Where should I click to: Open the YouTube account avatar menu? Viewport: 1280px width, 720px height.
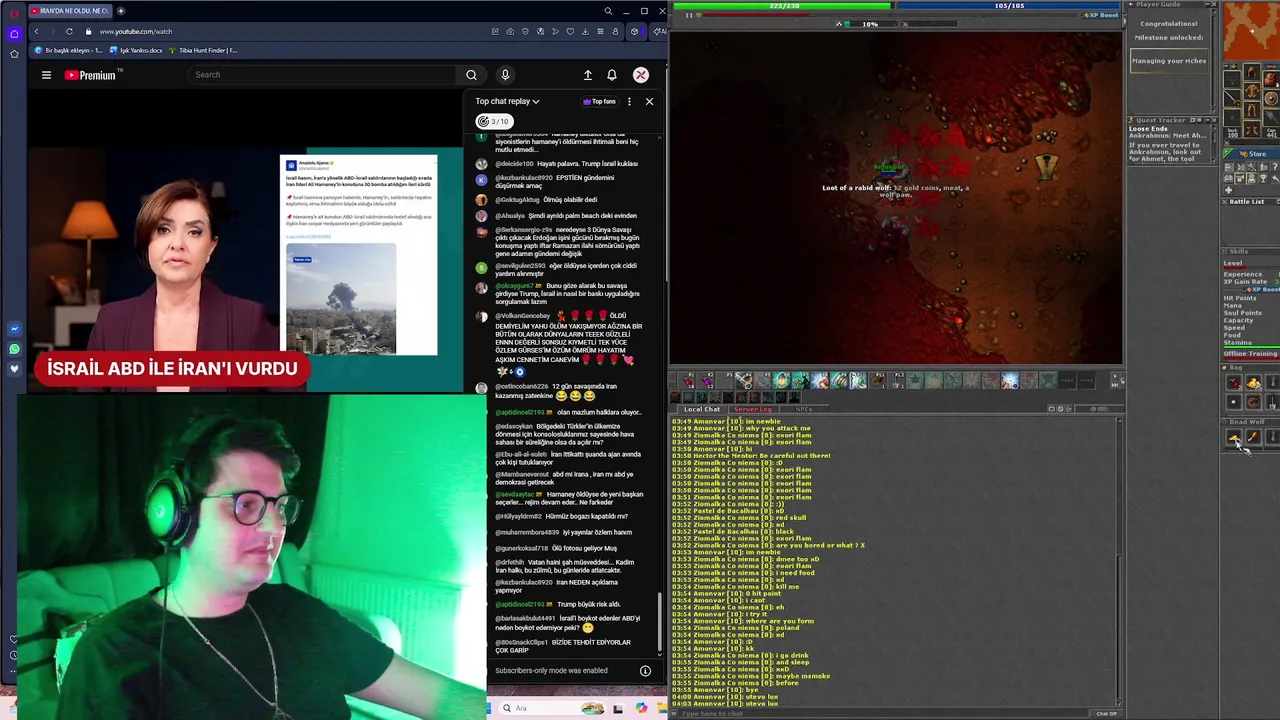pos(641,75)
